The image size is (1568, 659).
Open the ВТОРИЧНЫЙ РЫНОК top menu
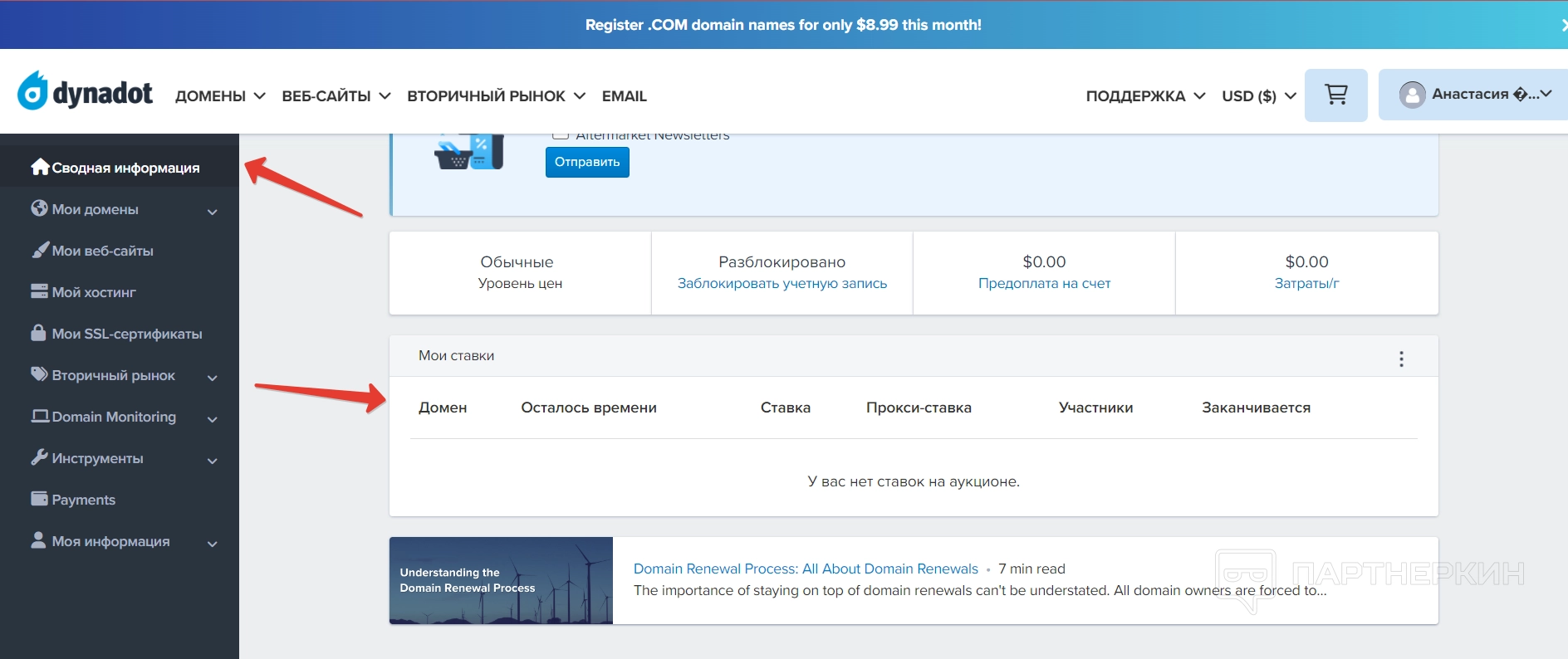tap(496, 96)
